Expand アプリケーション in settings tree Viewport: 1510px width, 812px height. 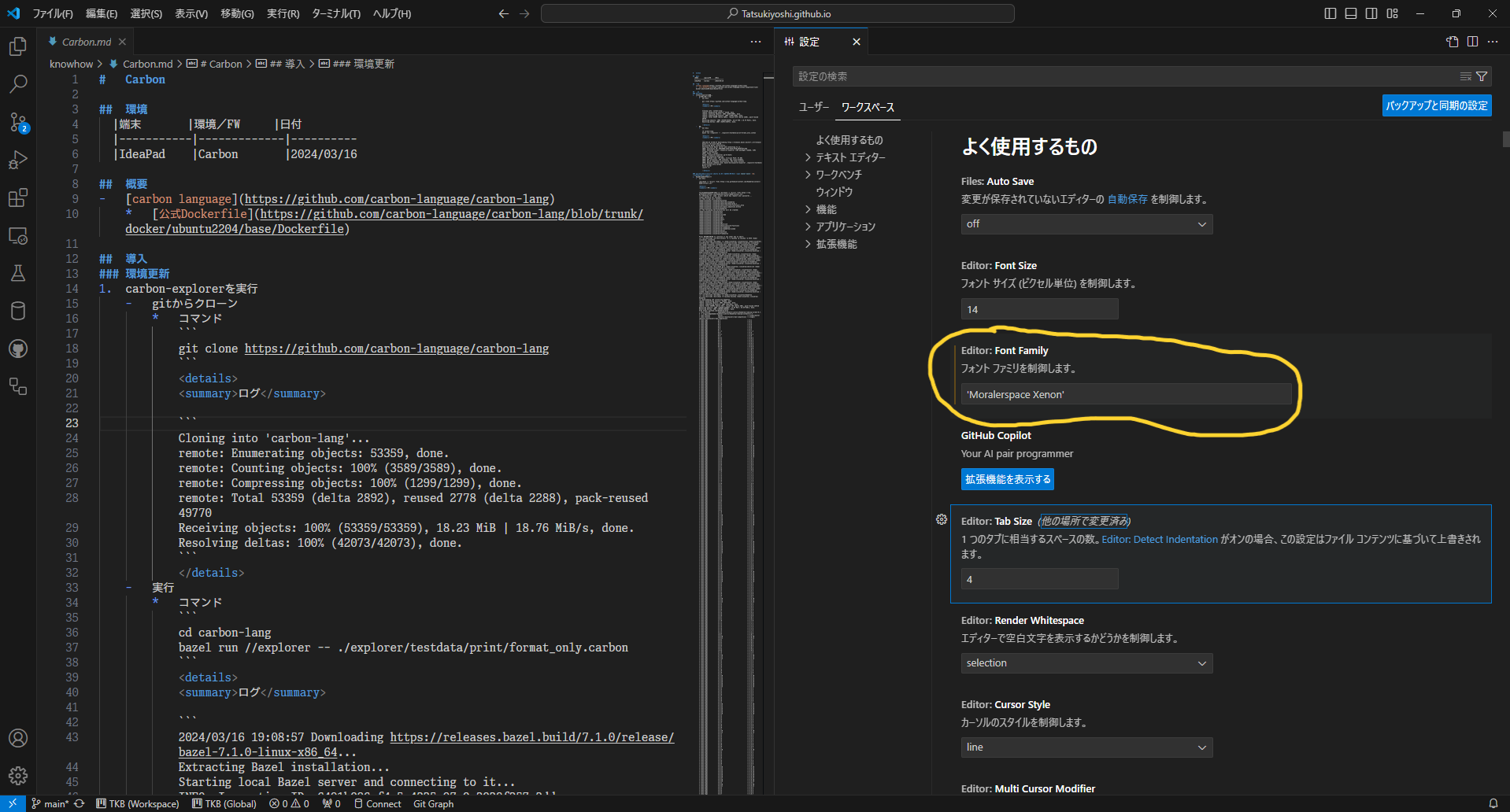click(846, 227)
